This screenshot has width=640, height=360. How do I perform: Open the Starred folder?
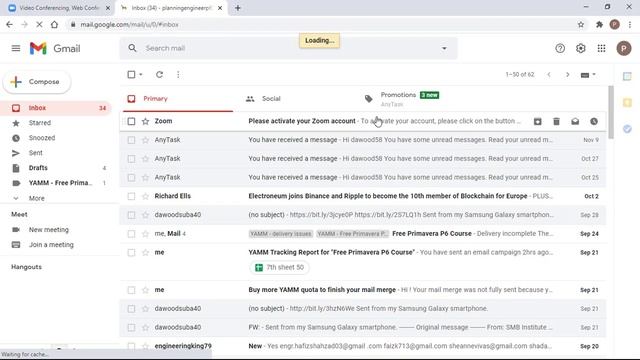point(55,123)
